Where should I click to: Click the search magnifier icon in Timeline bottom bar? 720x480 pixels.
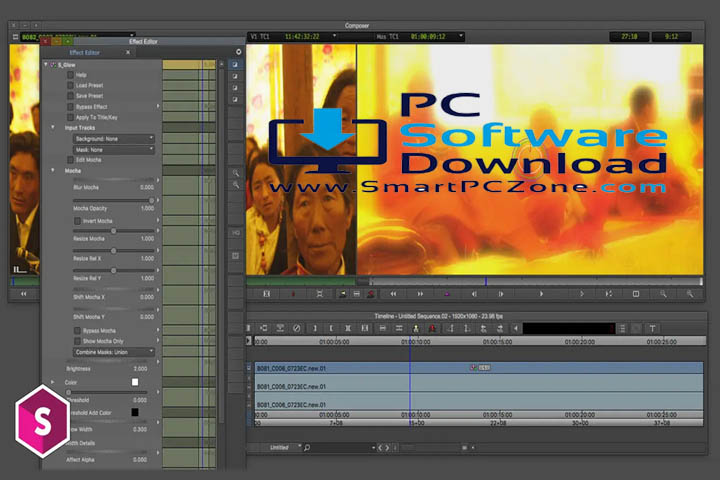point(307,447)
